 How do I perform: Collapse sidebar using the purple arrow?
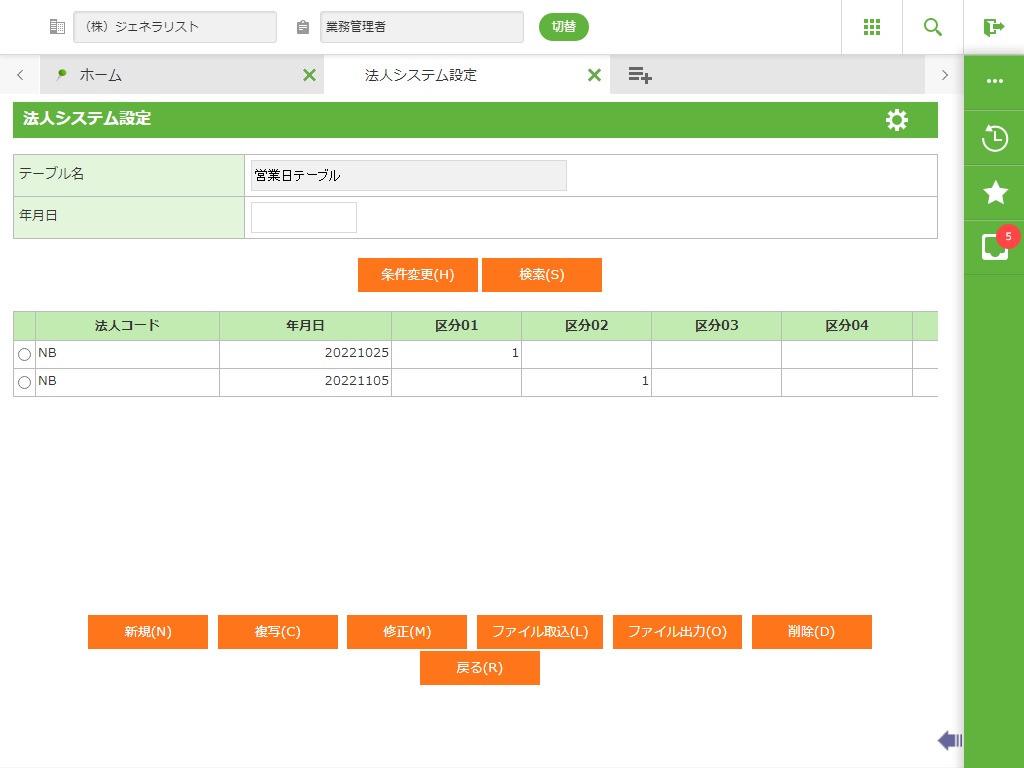pyautogui.click(x=949, y=740)
